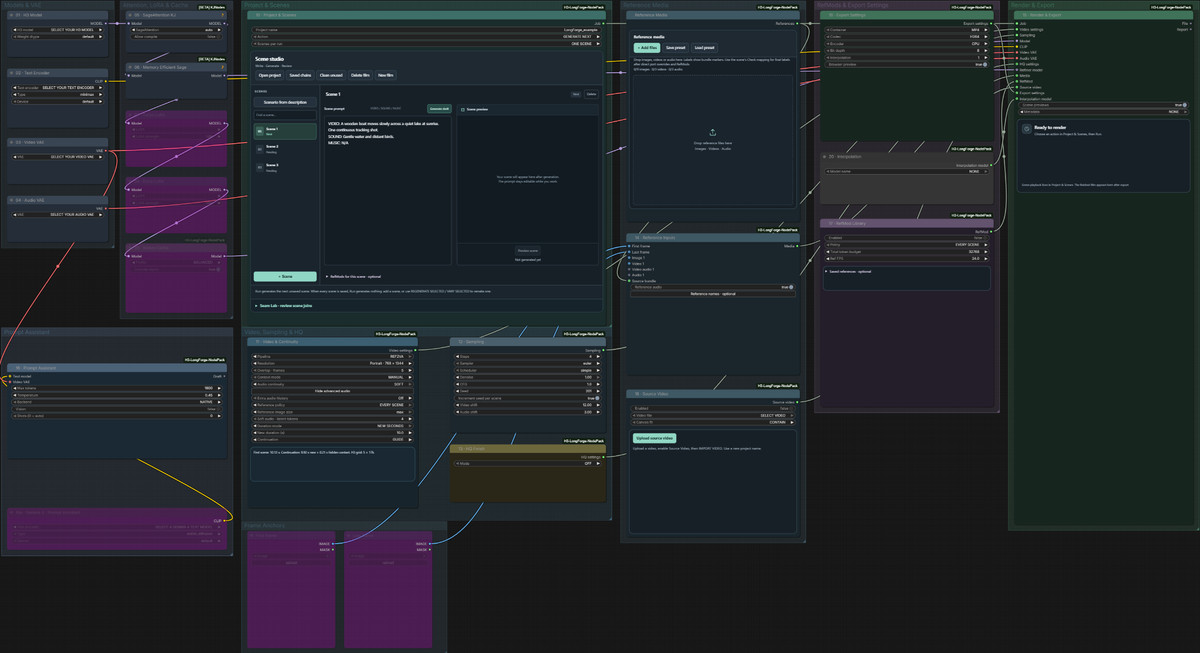Image resolution: width=1200 pixels, height=653 pixels.
Task: Open the Container MP4 dropdown
Action: (x=906, y=30)
